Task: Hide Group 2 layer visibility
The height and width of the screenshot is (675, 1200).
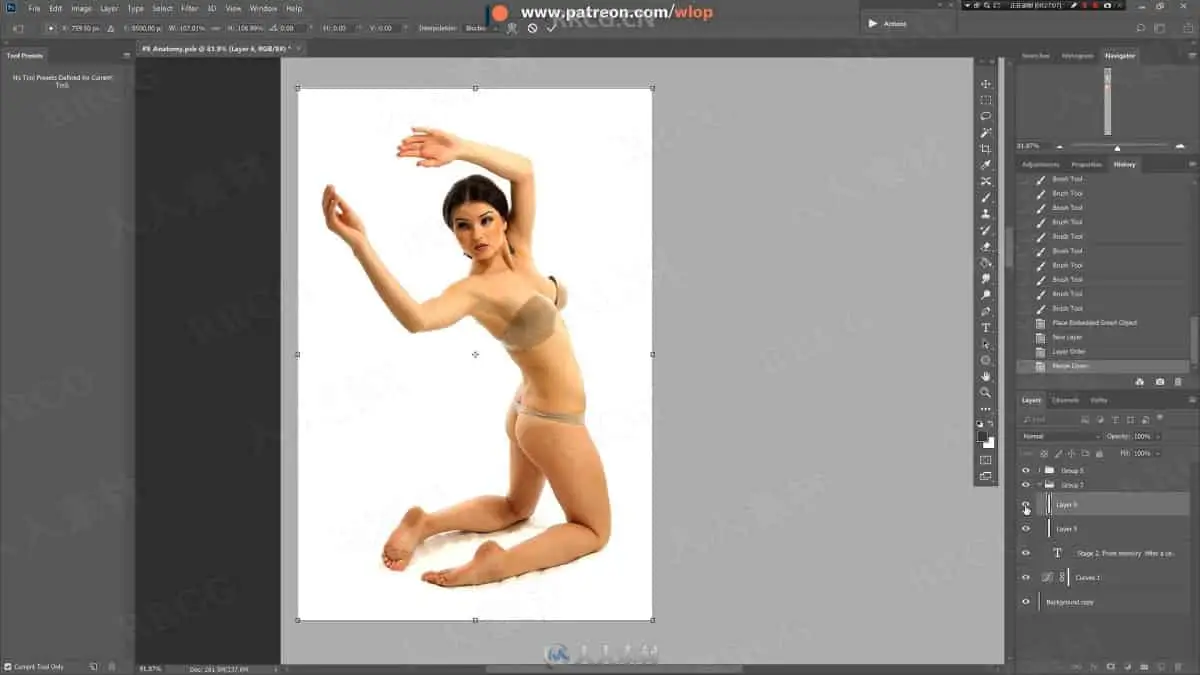Action: pyautogui.click(x=1025, y=485)
